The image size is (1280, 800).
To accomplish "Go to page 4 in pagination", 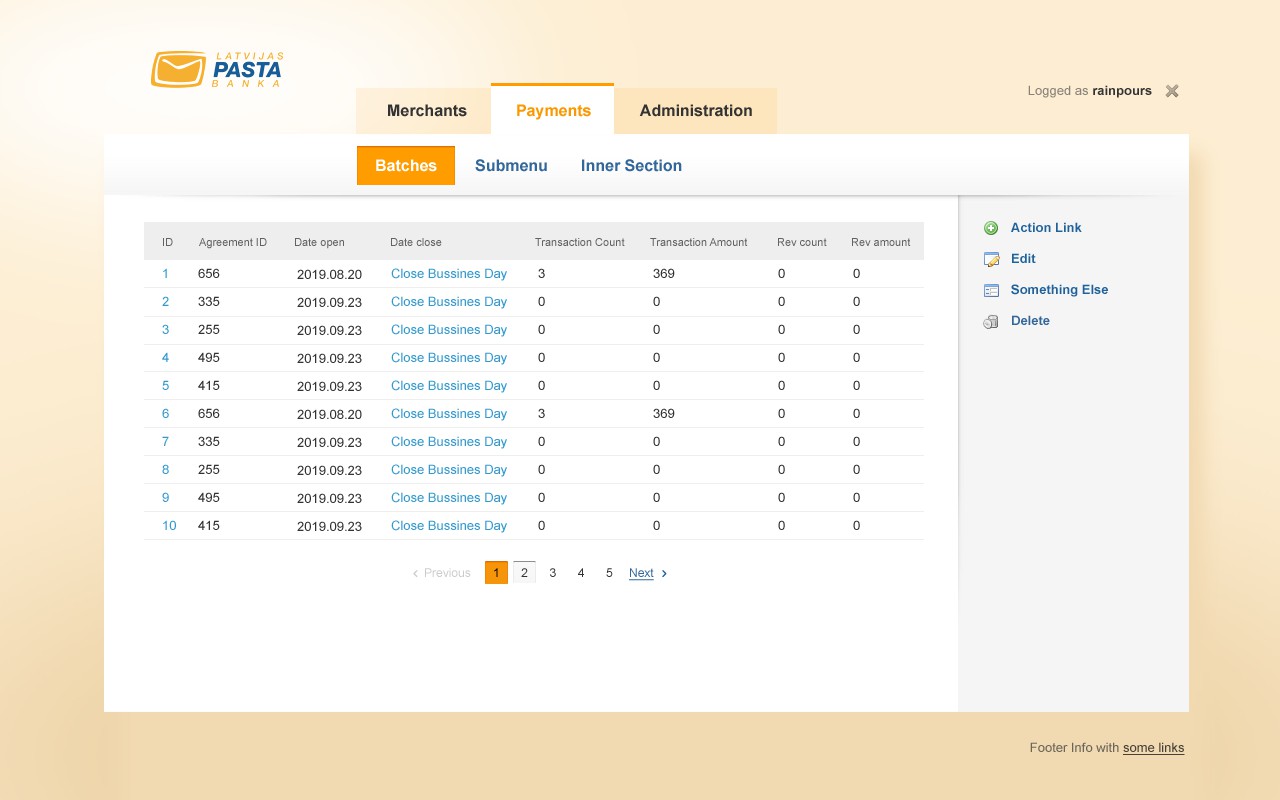I will [x=580, y=573].
